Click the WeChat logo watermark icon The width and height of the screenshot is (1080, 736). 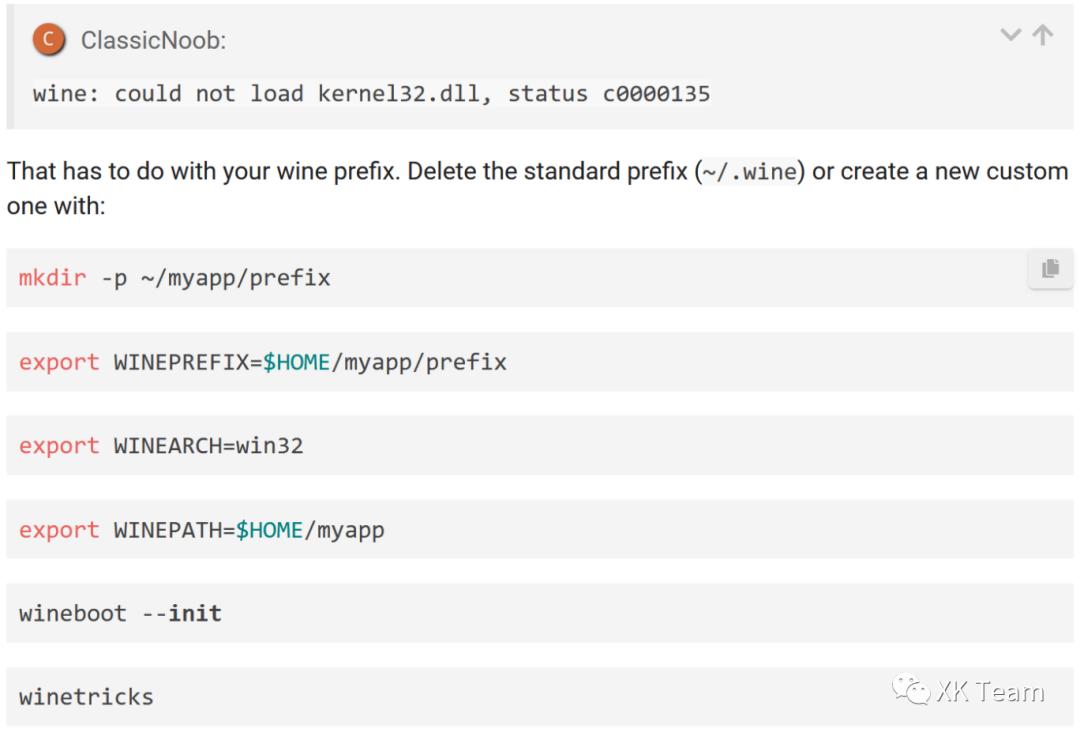click(912, 691)
